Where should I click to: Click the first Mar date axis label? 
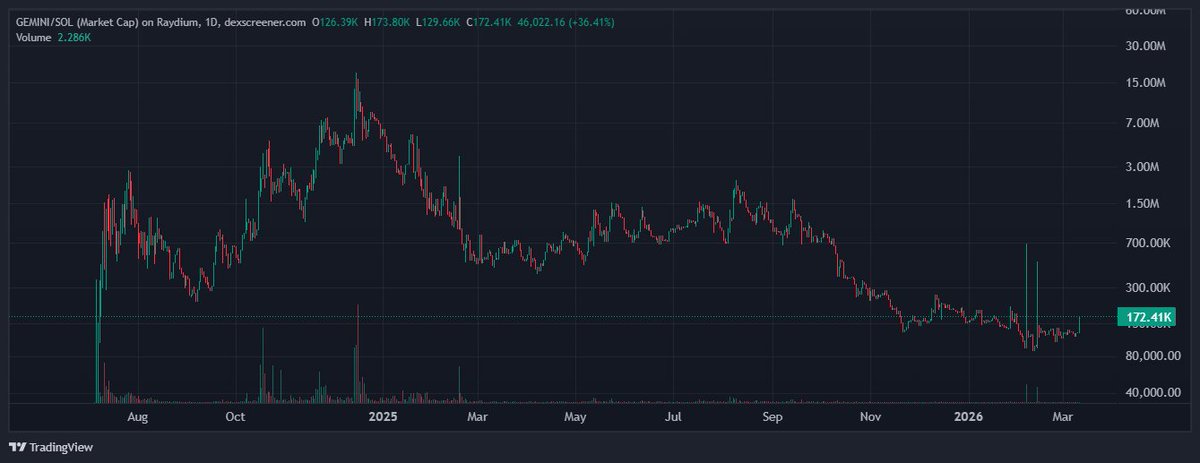pos(478,416)
